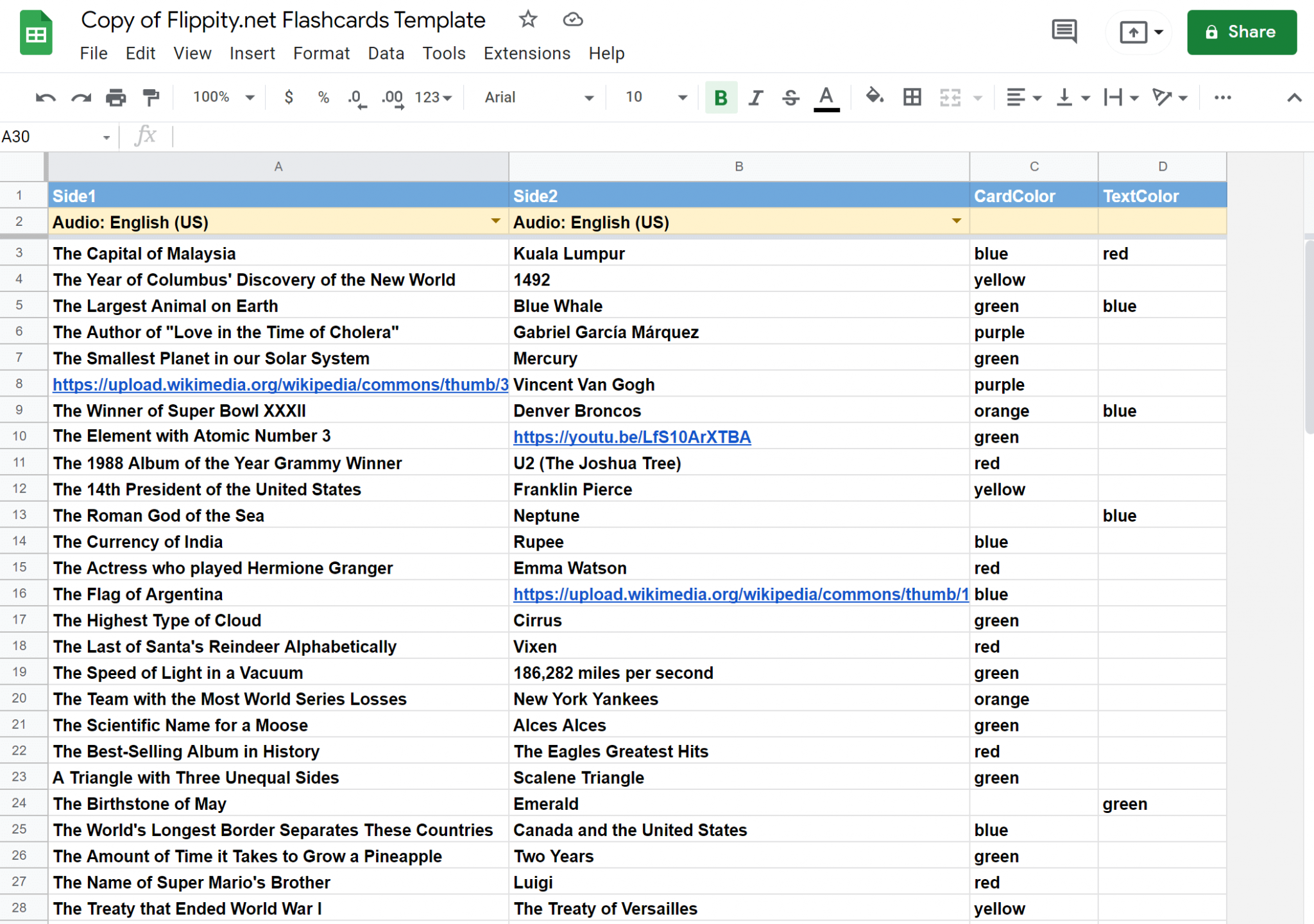The height and width of the screenshot is (924, 1314).
Task: Apply strikethrough formatting
Action: (x=790, y=97)
